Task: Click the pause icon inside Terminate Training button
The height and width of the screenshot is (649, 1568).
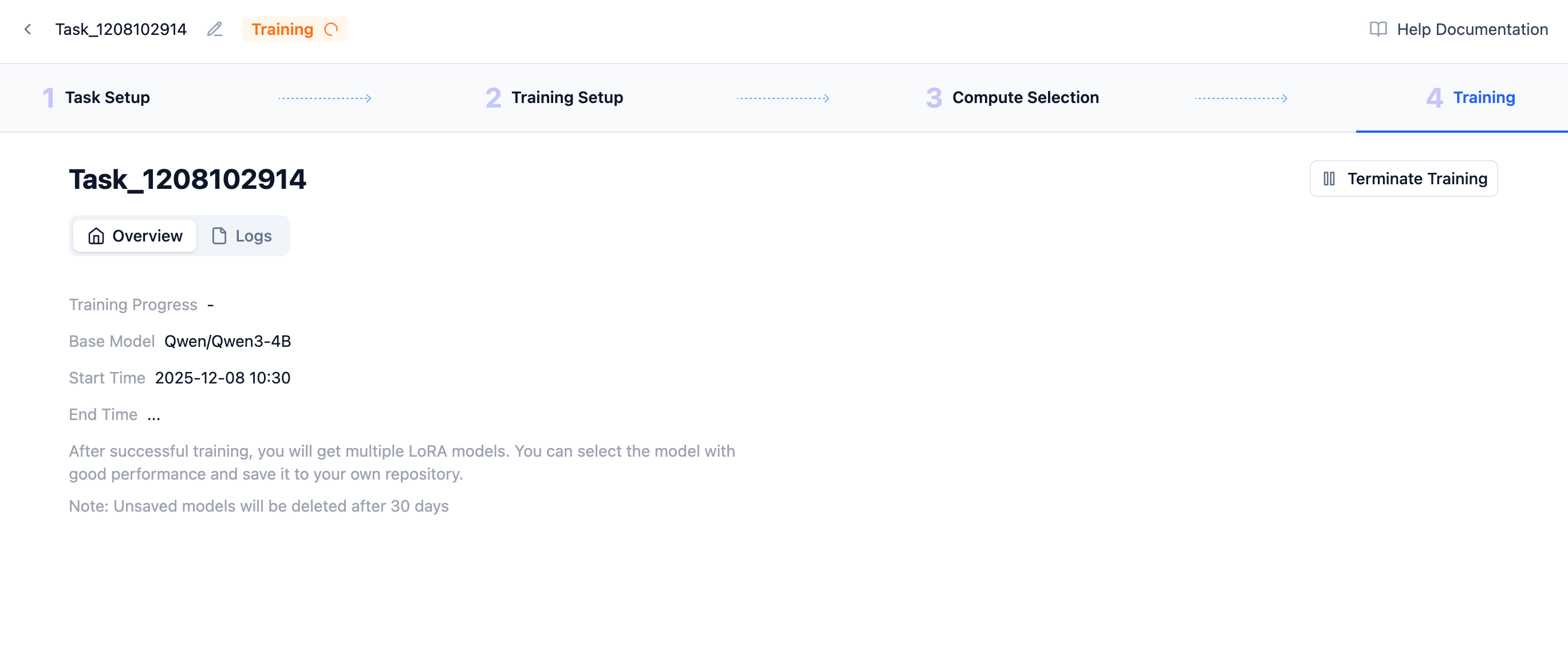Action: [x=1329, y=178]
